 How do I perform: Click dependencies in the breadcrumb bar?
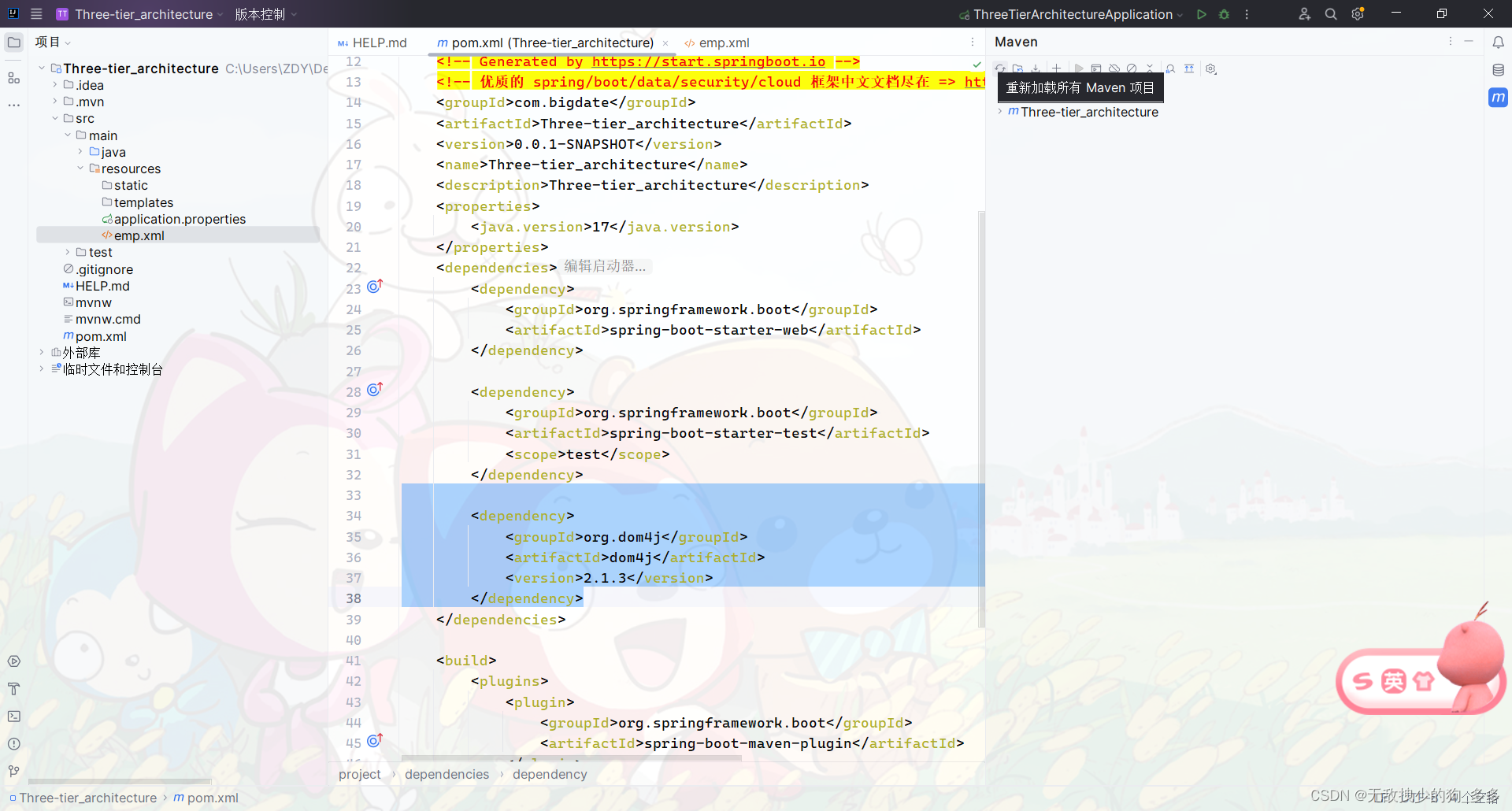(x=446, y=774)
